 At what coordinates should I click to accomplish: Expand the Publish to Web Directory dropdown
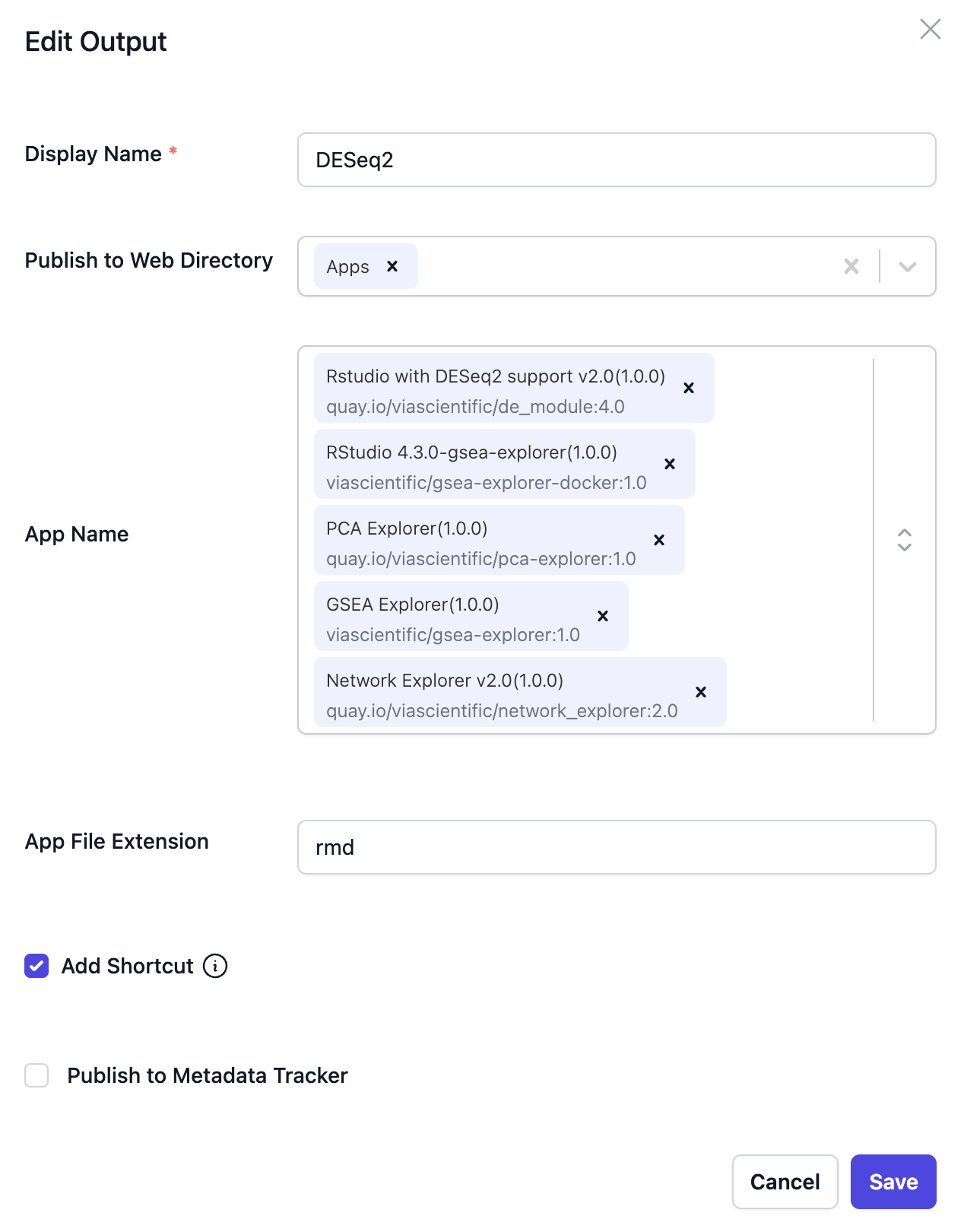point(907,266)
